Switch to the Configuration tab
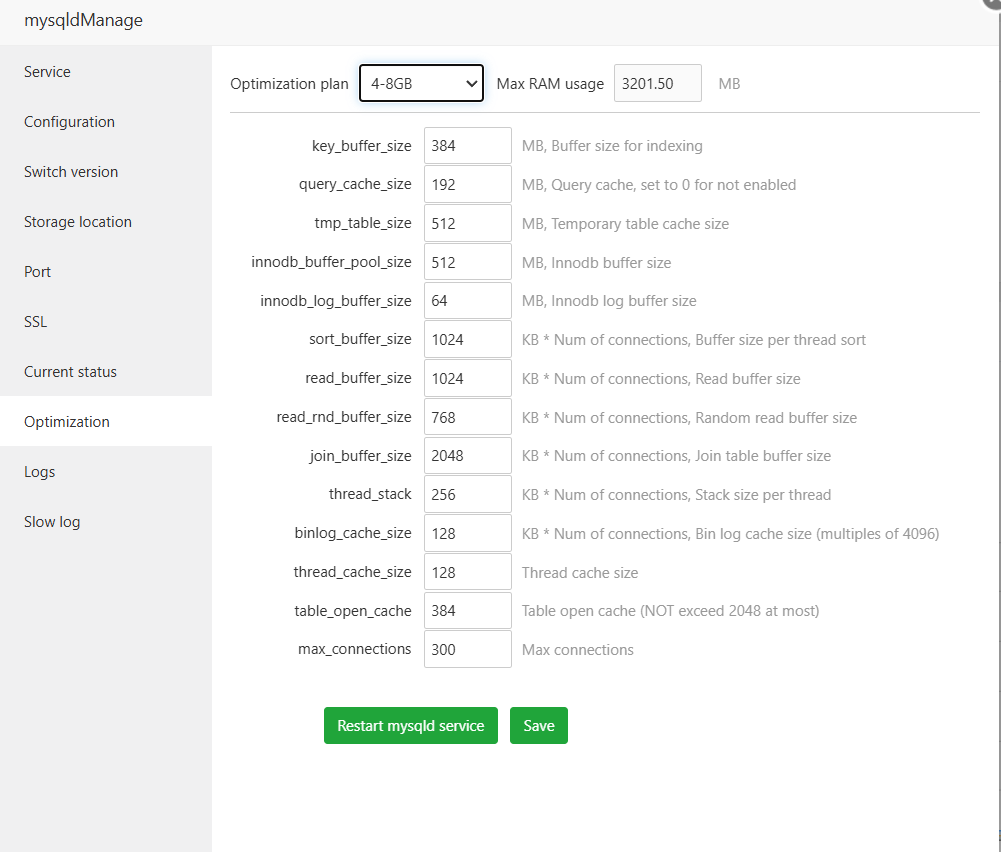 coord(69,122)
